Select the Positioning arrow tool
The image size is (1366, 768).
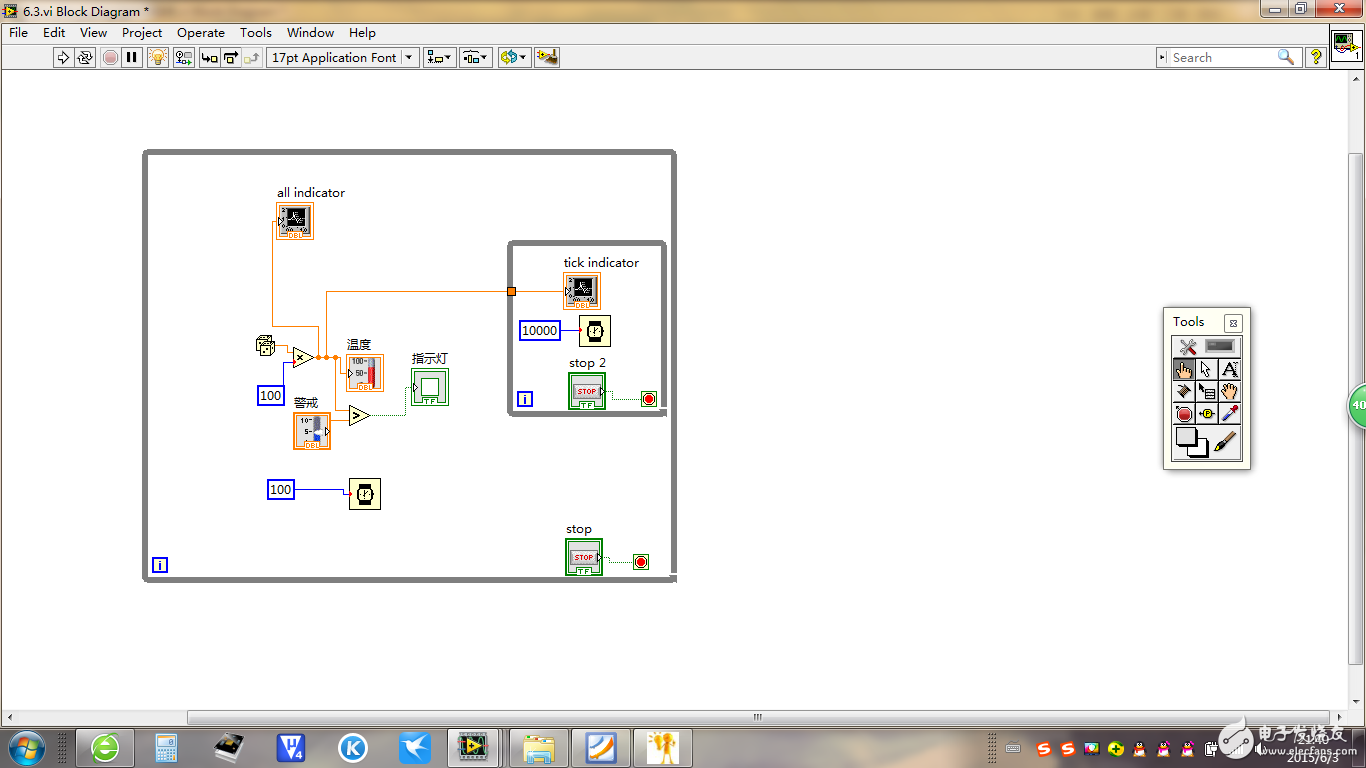point(1207,369)
